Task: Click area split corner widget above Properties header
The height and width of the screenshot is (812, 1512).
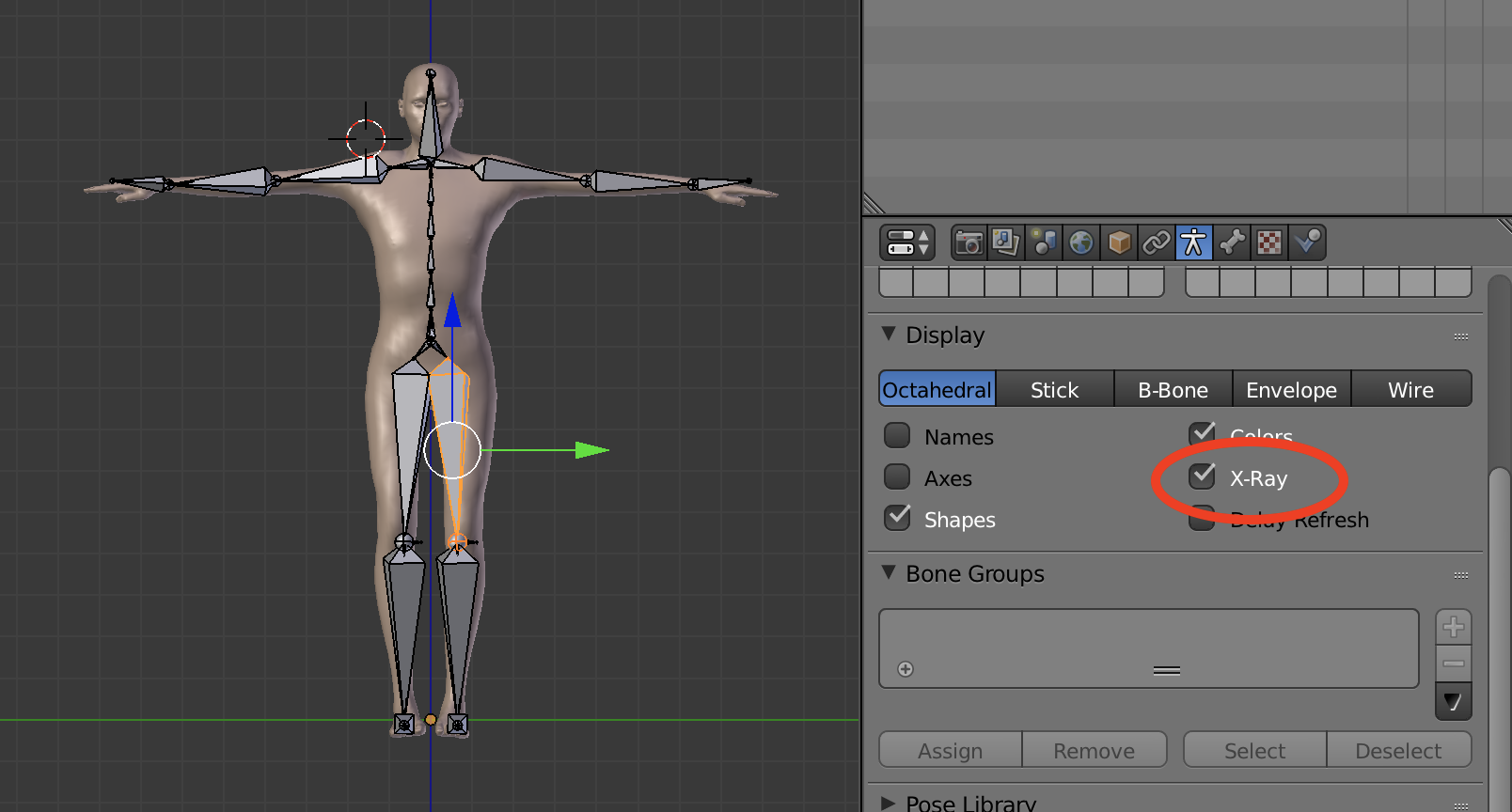Action: point(874,204)
